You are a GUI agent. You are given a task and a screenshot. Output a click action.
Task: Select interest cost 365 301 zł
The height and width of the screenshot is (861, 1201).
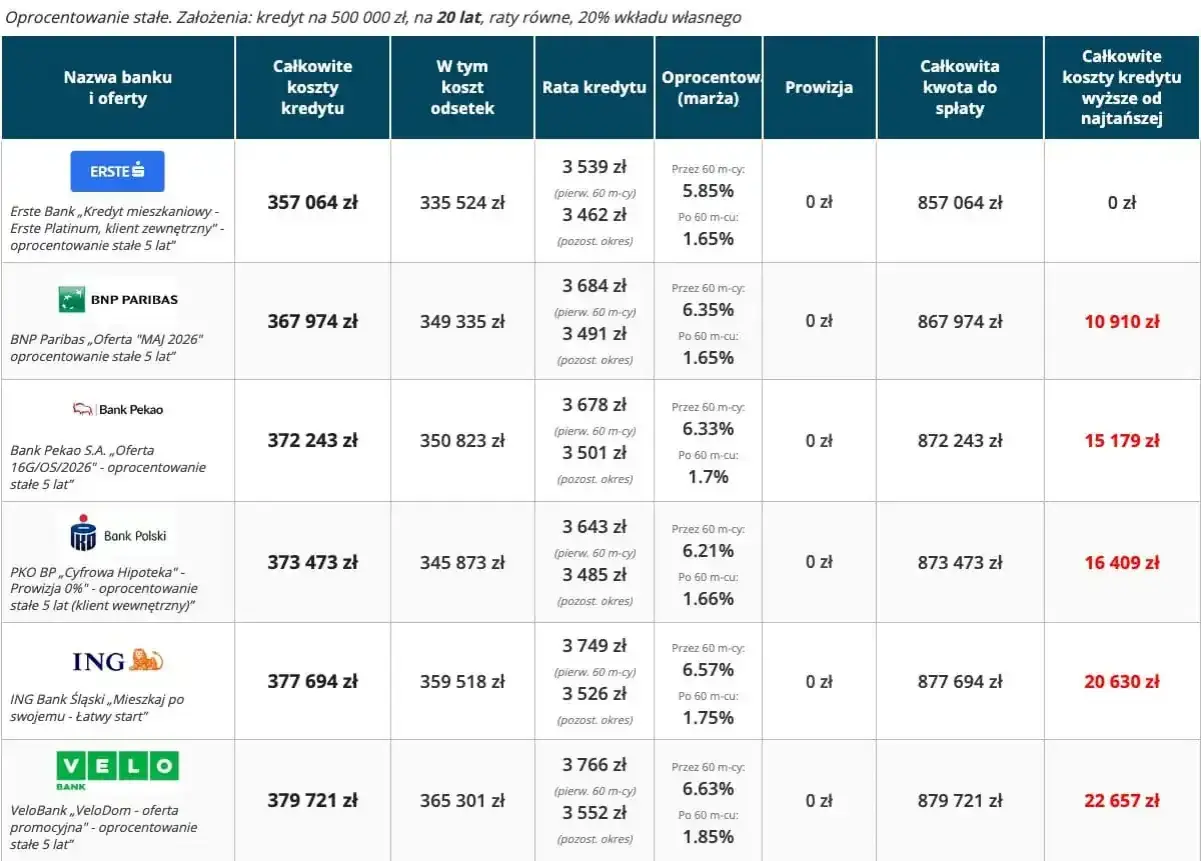(463, 800)
